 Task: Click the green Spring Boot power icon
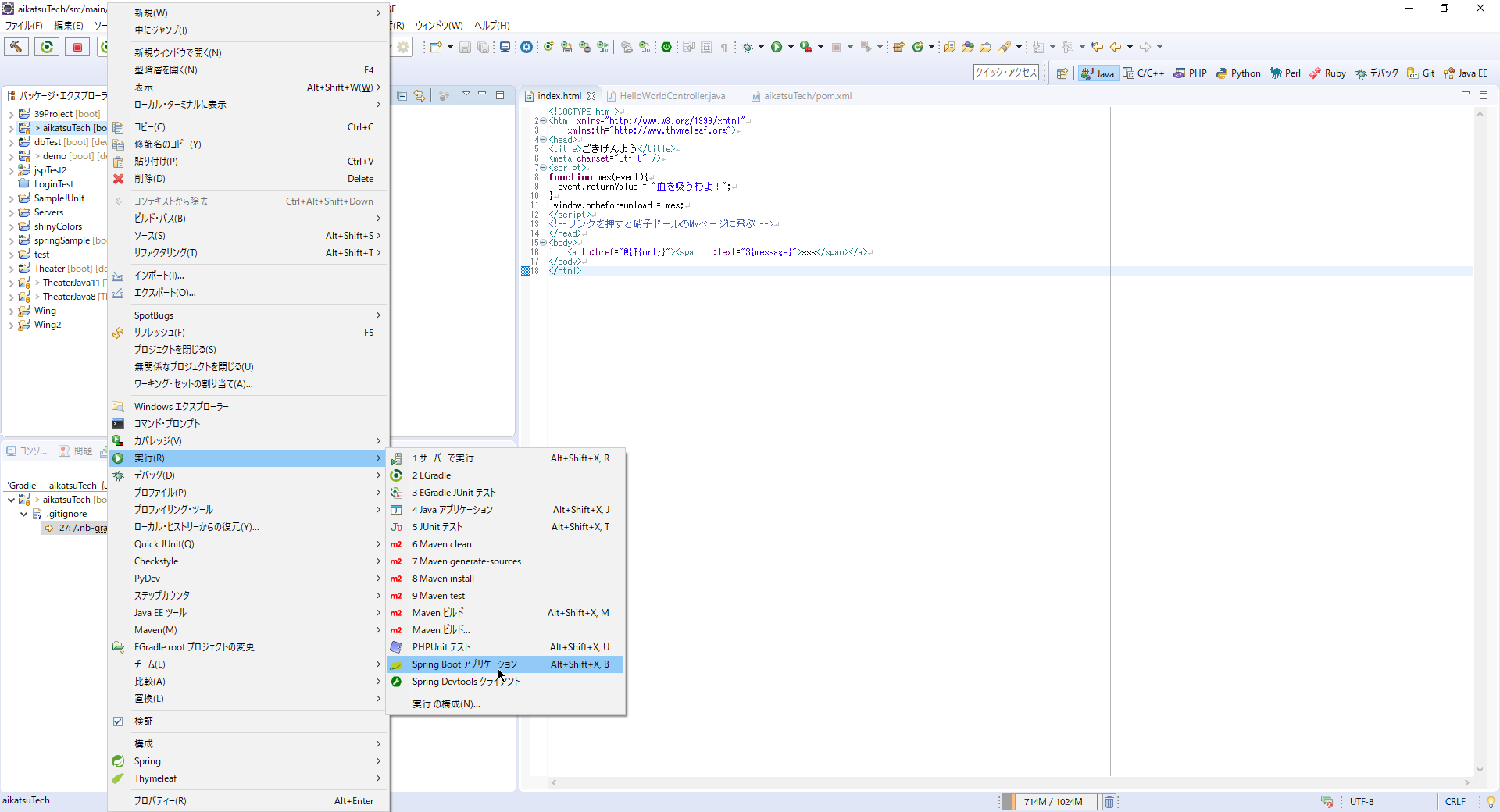(666, 47)
